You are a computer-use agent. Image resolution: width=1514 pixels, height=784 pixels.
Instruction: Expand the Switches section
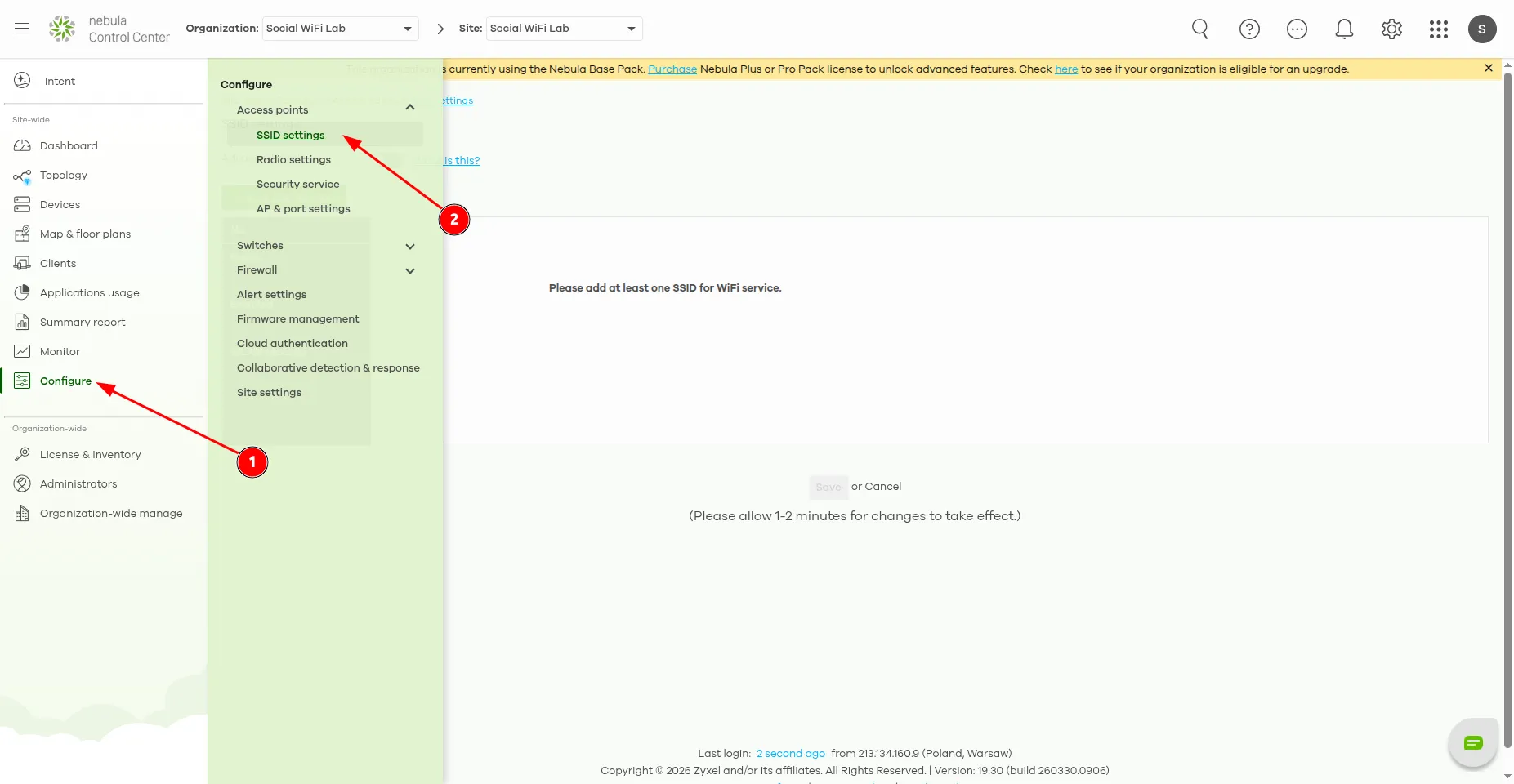pos(410,246)
